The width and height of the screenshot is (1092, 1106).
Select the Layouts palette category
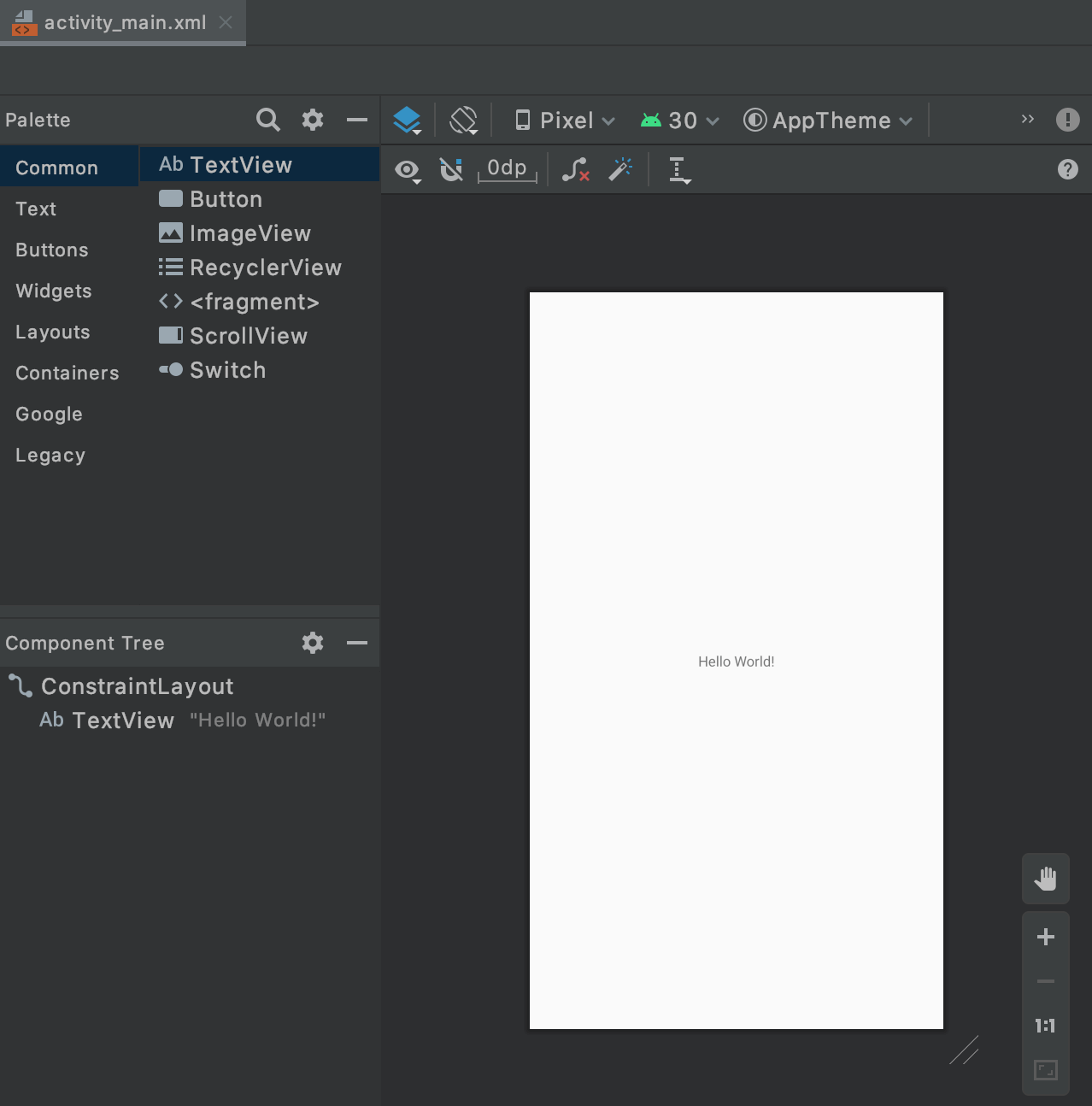[x=69, y=332]
